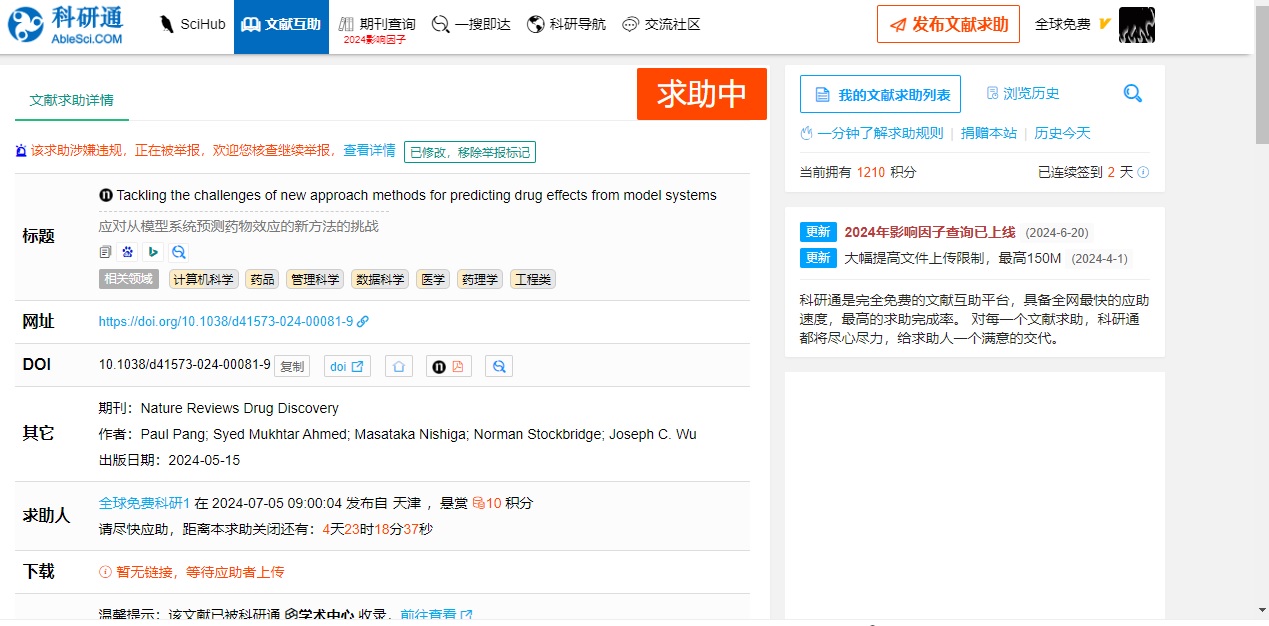The height and width of the screenshot is (626, 1269).
Task: Open the PDF icon button in DOI row
Action: [448, 366]
